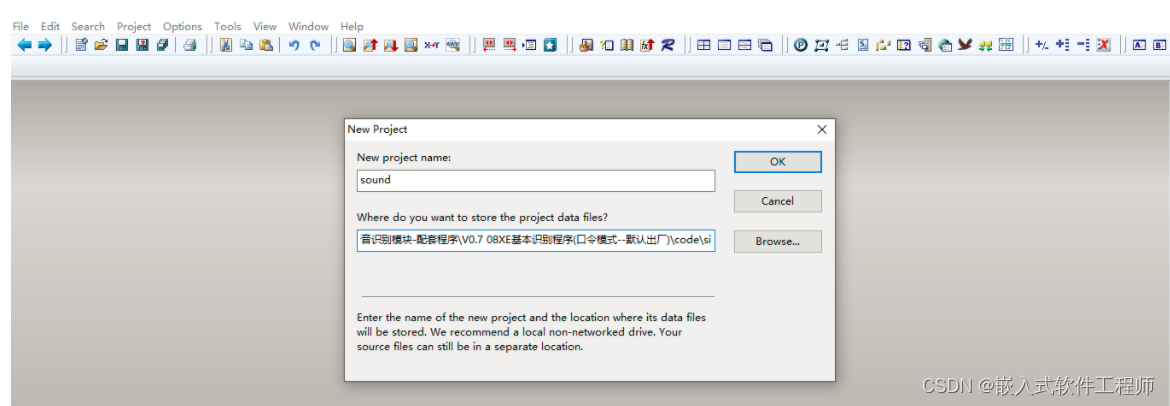Click the Paste clipboard icon
This screenshot has width=1170, height=406.
[x=266, y=45]
